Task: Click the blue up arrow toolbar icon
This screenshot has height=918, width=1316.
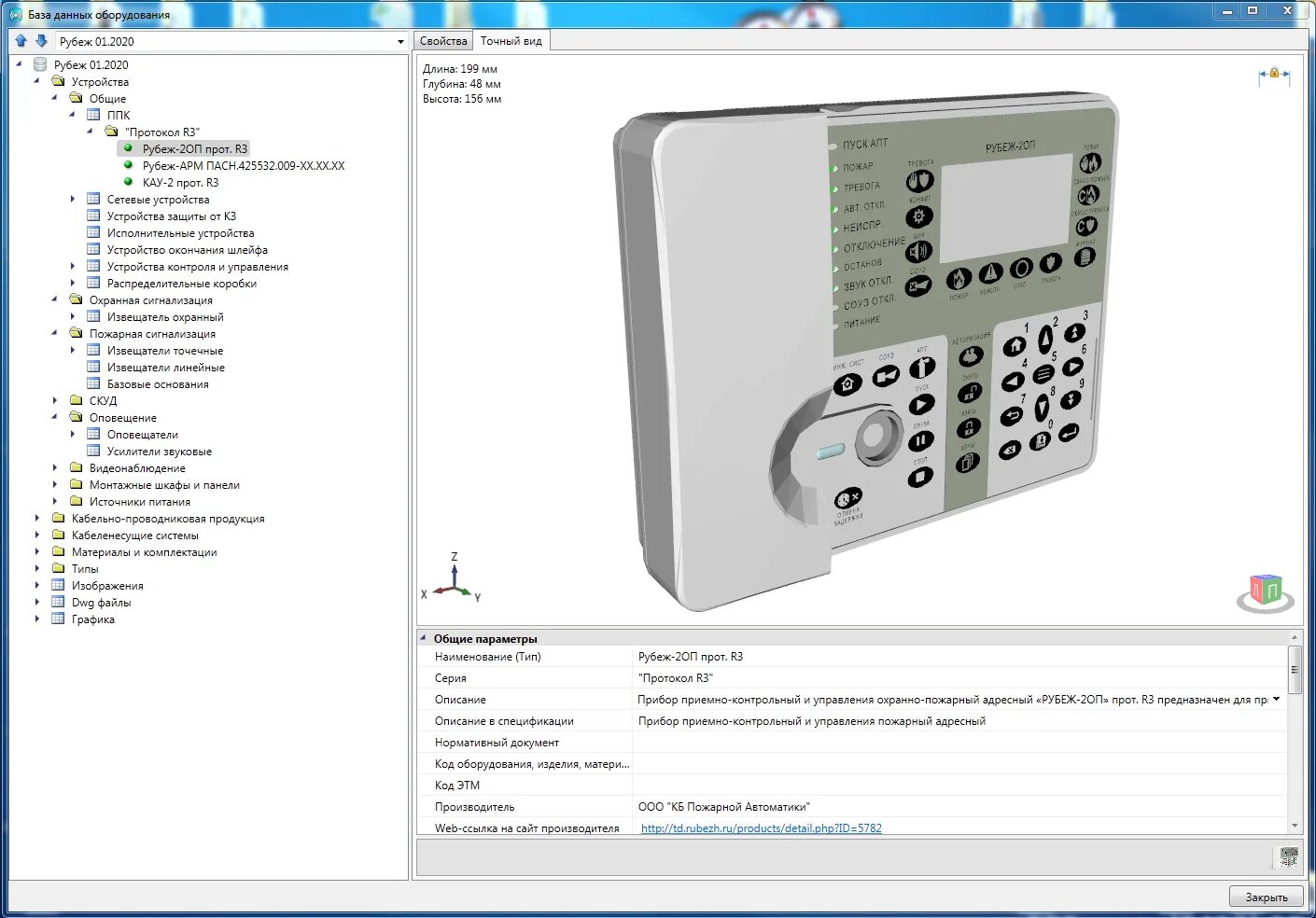Action: (21, 41)
